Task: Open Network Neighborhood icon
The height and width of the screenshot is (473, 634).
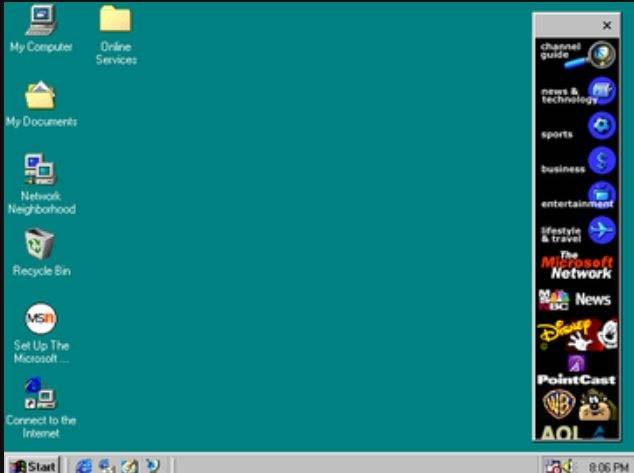Action: pyautogui.click(x=40, y=171)
